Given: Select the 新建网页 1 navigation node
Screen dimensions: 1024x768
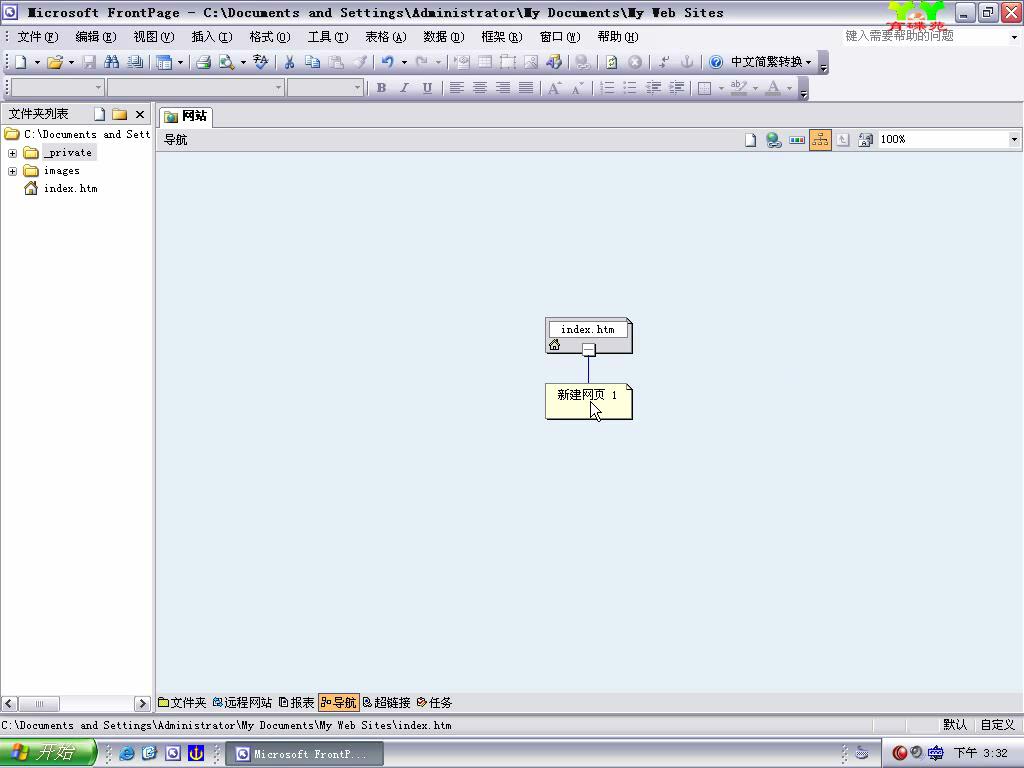Looking at the screenshot, I should point(588,401).
